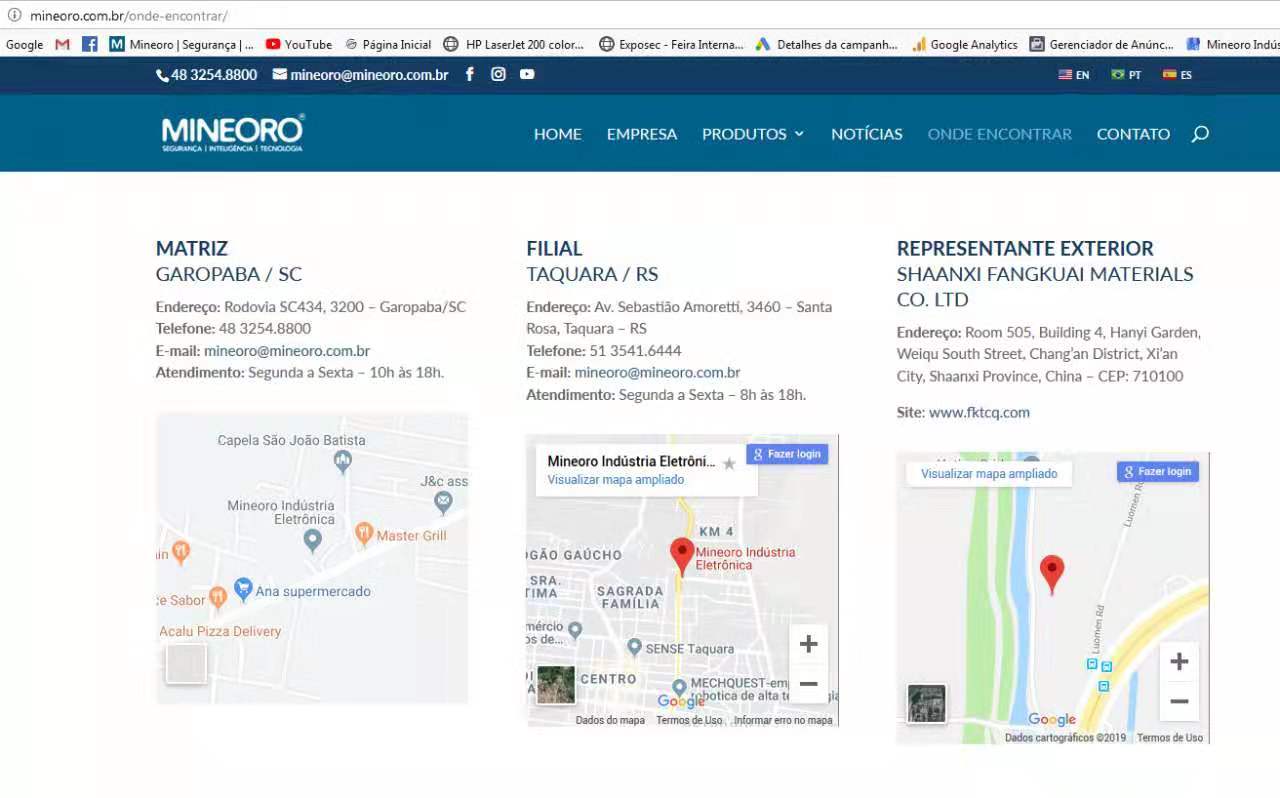Open Gerenciador de Anúncios bookmark

click(x=1102, y=44)
